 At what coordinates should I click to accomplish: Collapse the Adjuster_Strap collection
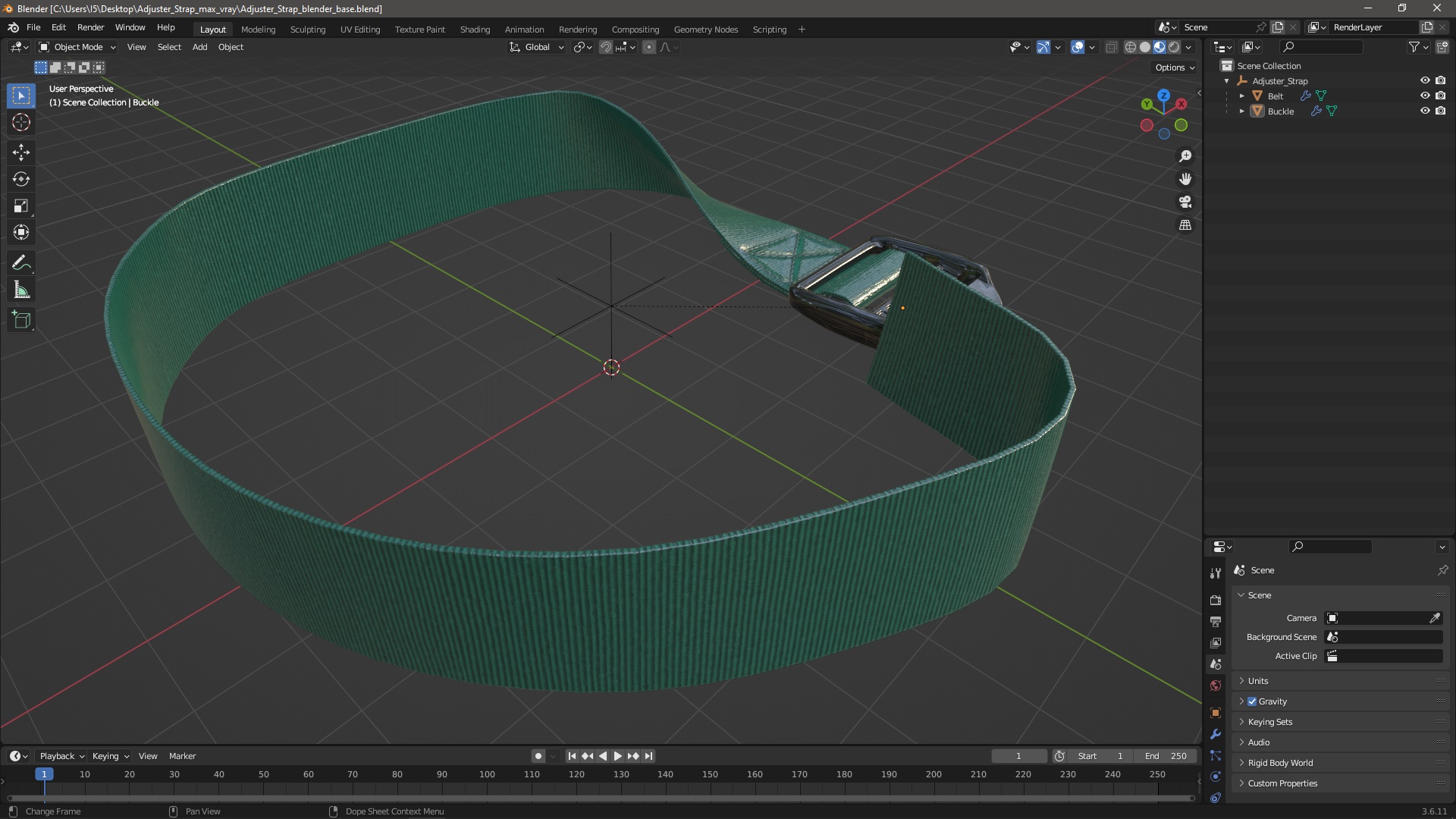(x=1227, y=81)
